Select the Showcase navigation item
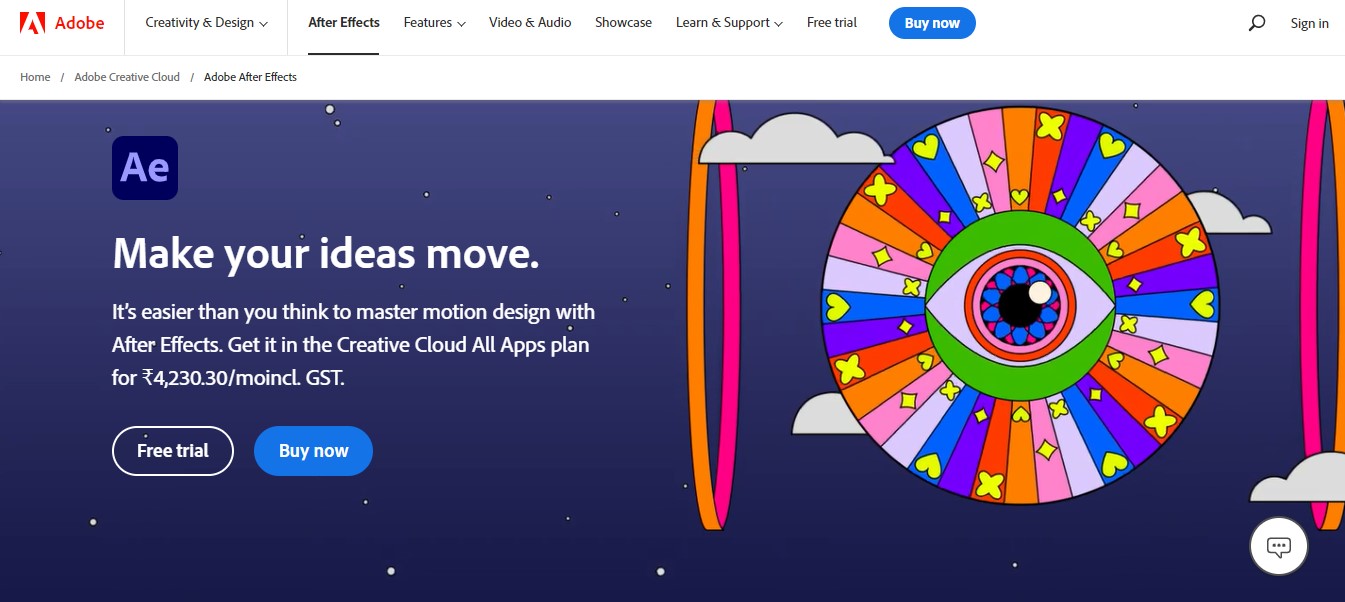This screenshot has width=1345, height=602. pos(623,22)
